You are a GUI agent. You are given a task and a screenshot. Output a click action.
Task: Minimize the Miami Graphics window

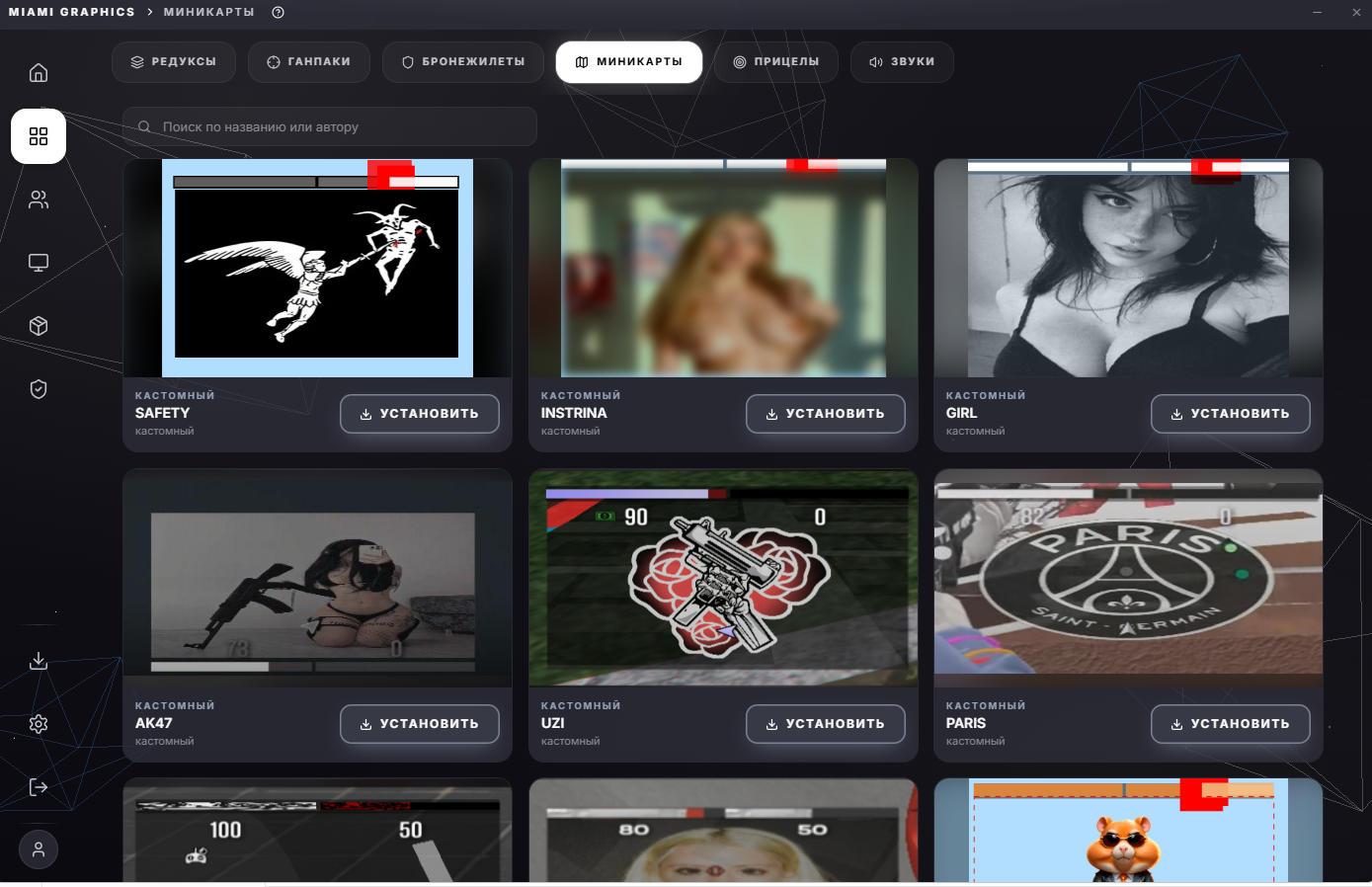point(1317,12)
